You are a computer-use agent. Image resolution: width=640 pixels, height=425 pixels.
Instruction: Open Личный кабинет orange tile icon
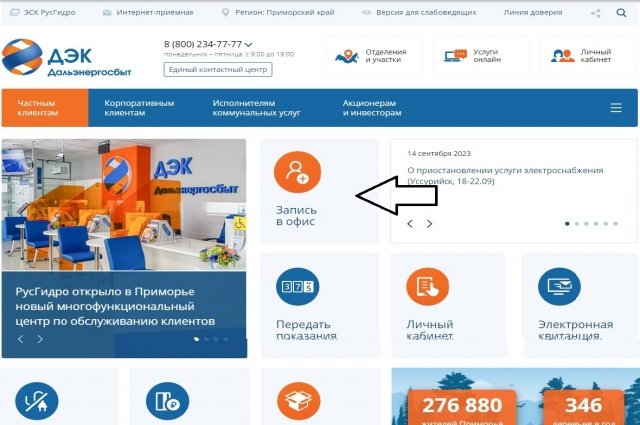(x=427, y=287)
